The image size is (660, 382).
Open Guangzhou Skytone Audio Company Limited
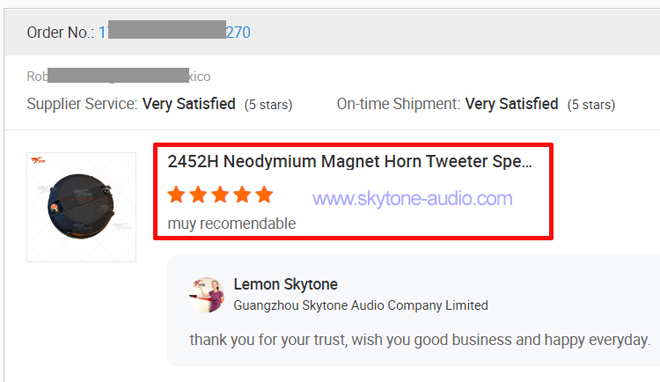pos(361,305)
